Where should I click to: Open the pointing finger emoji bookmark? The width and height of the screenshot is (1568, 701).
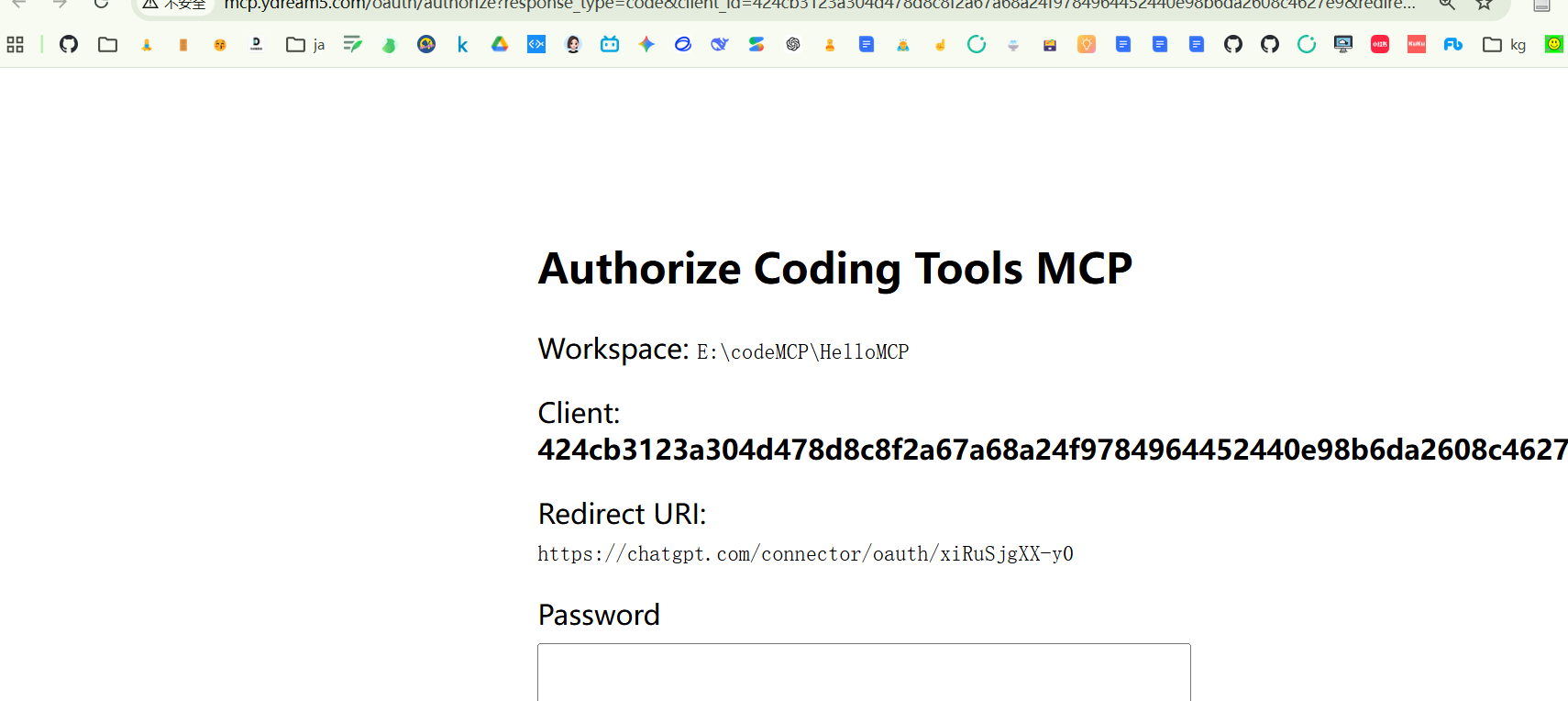click(940, 44)
